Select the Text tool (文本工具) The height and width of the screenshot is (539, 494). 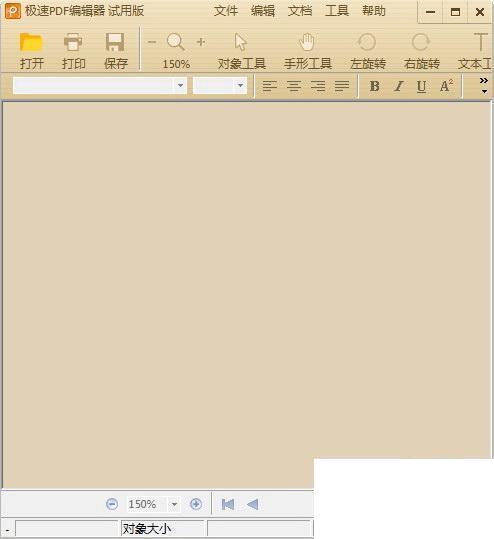pos(475,51)
